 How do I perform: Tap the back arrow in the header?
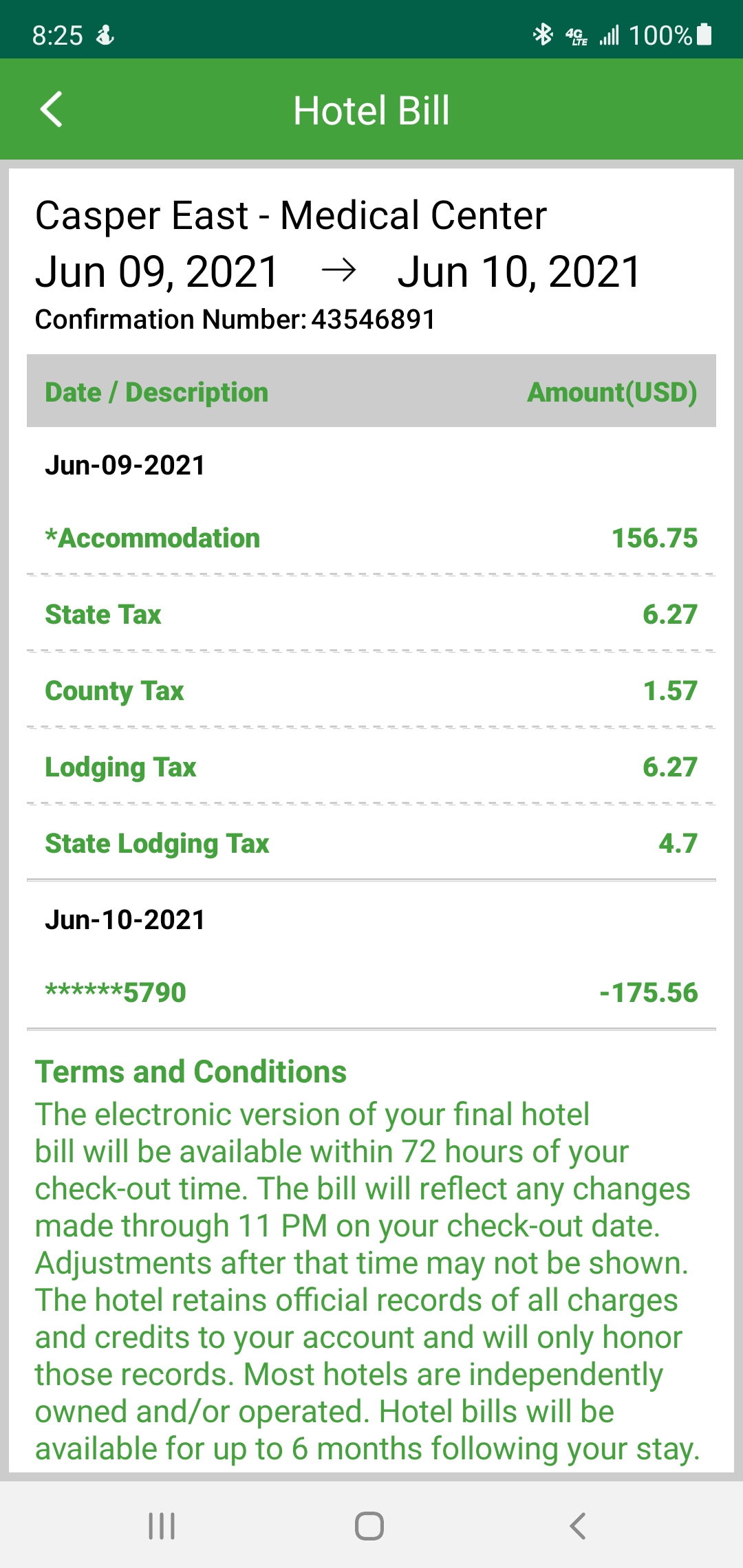(x=52, y=109)
